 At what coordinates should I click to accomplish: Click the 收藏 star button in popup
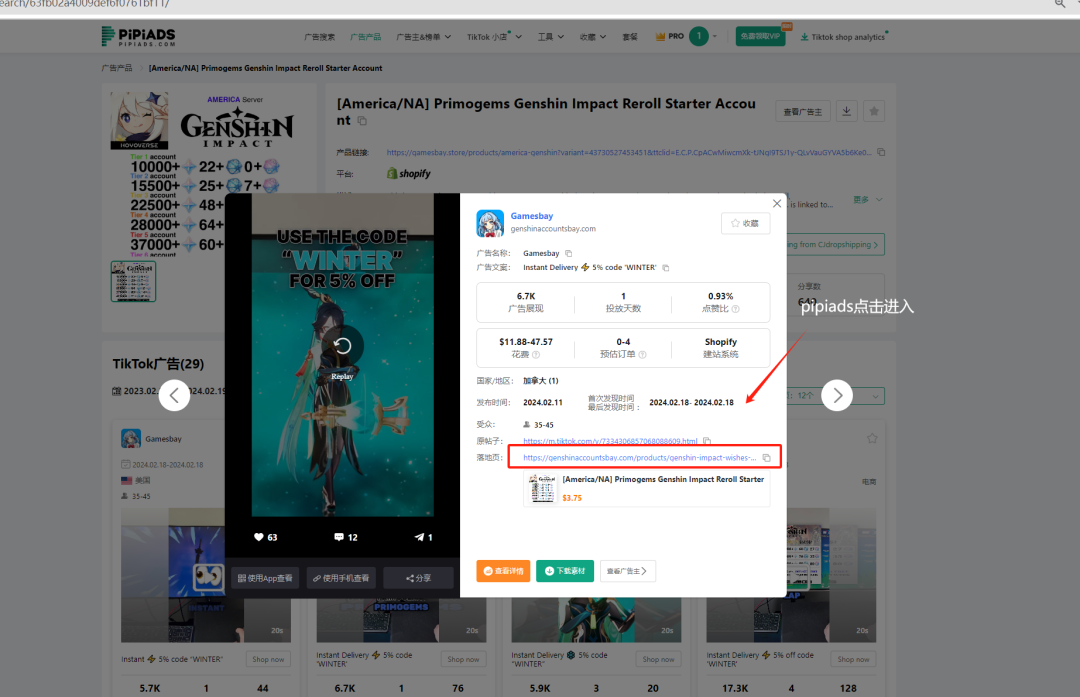point(745,223)
